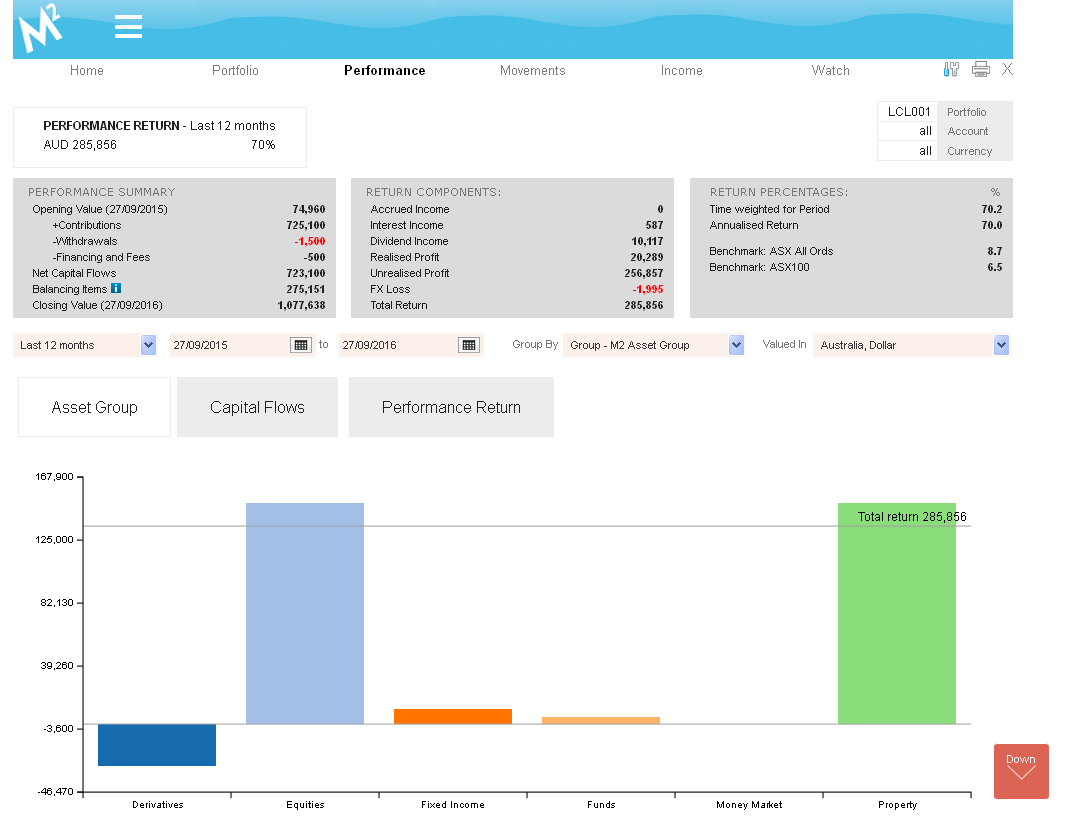Go to the Portfolio menu item
The image size is (1068, 824).
coord(235,70)
